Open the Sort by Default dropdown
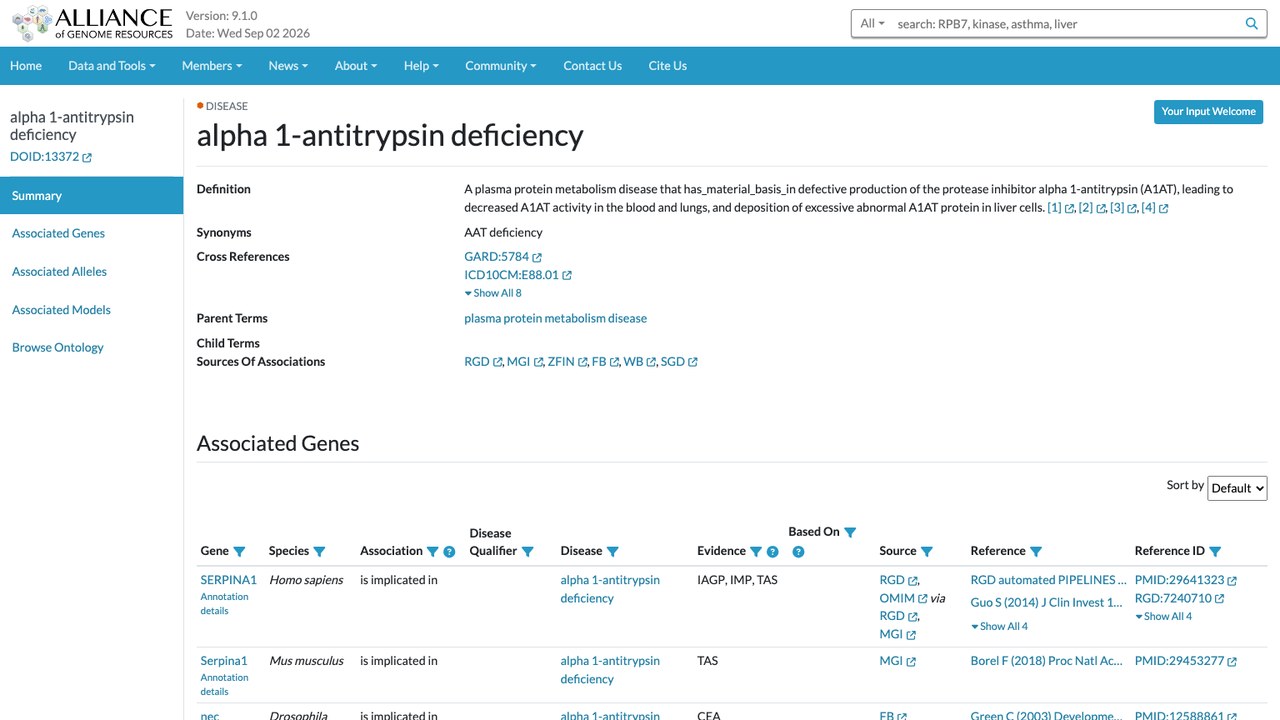This screenshot has width=1280, height=720. 1237,488
